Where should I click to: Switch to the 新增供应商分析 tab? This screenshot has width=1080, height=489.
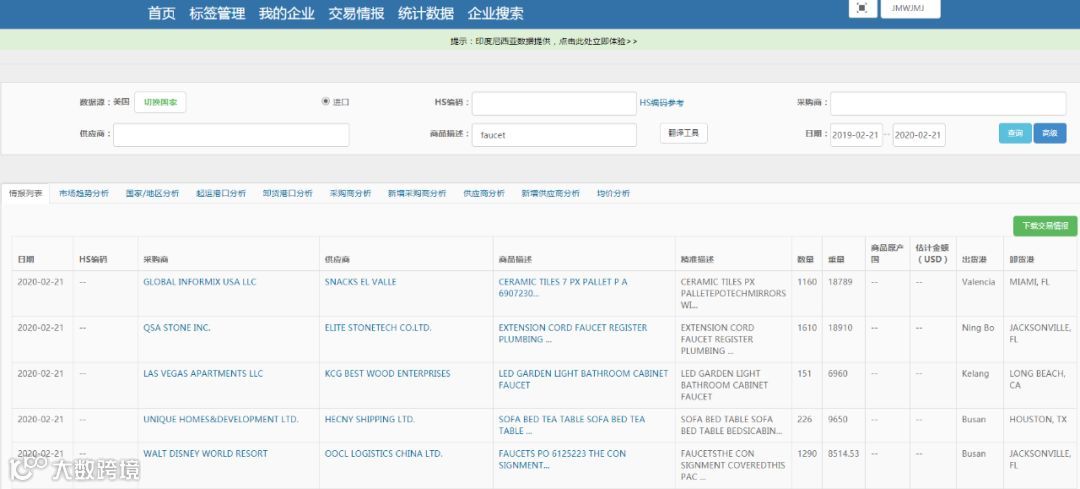[x=550, y=194]
